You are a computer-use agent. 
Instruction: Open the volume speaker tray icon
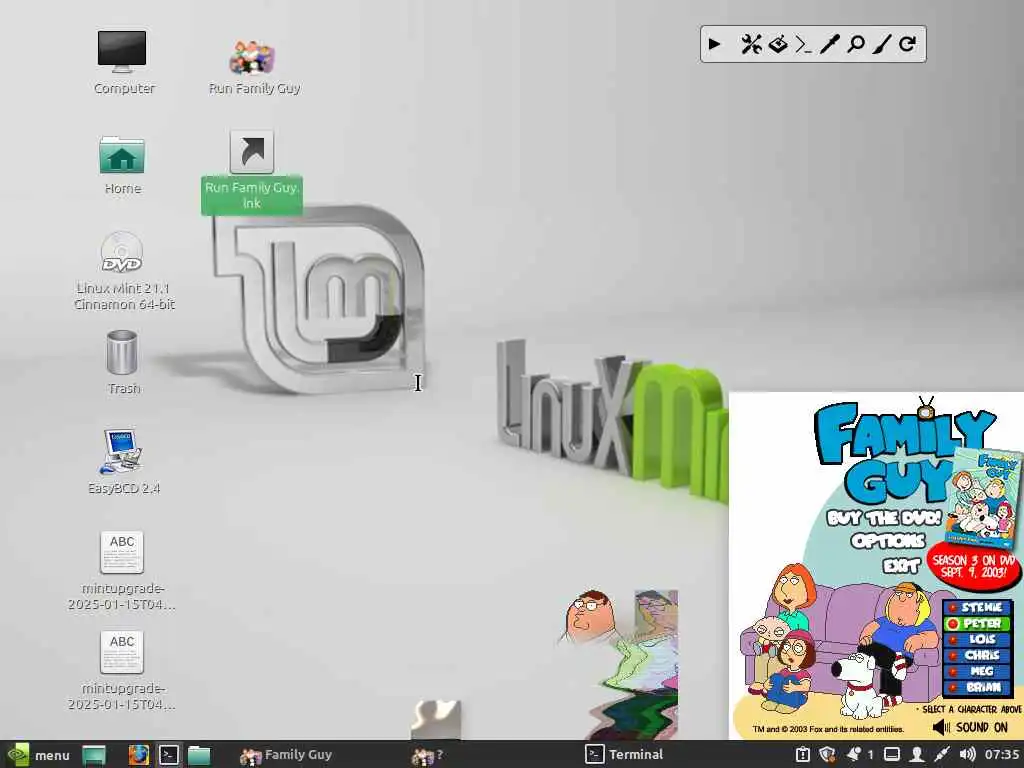pos(967,754)
